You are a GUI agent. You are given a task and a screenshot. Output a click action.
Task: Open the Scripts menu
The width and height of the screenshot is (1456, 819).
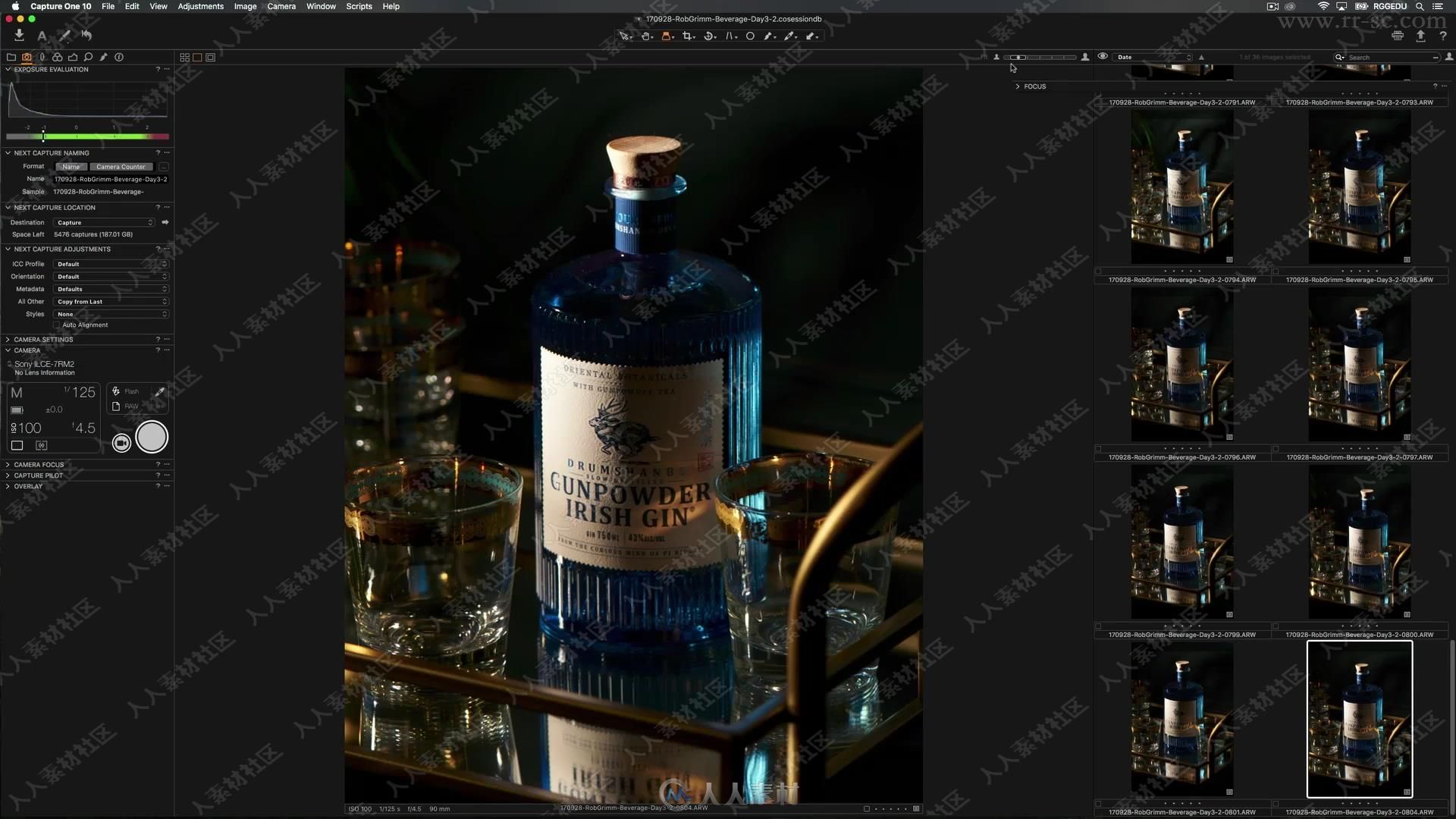359,6
